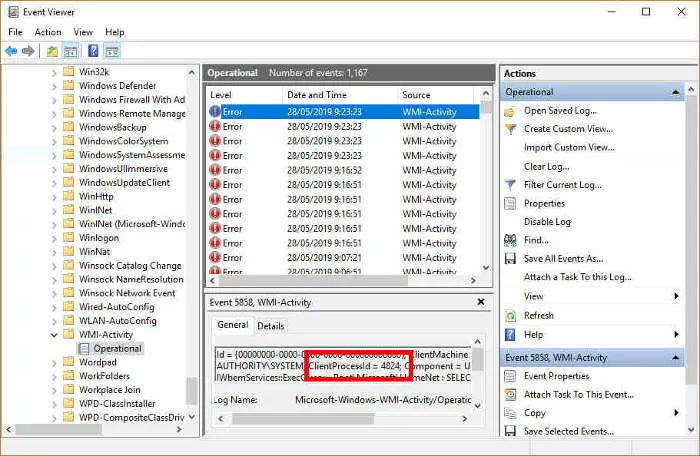Click the Back arrow toolbar icon
This screenshot has height=456, width=700.
(x=11, y=51)
